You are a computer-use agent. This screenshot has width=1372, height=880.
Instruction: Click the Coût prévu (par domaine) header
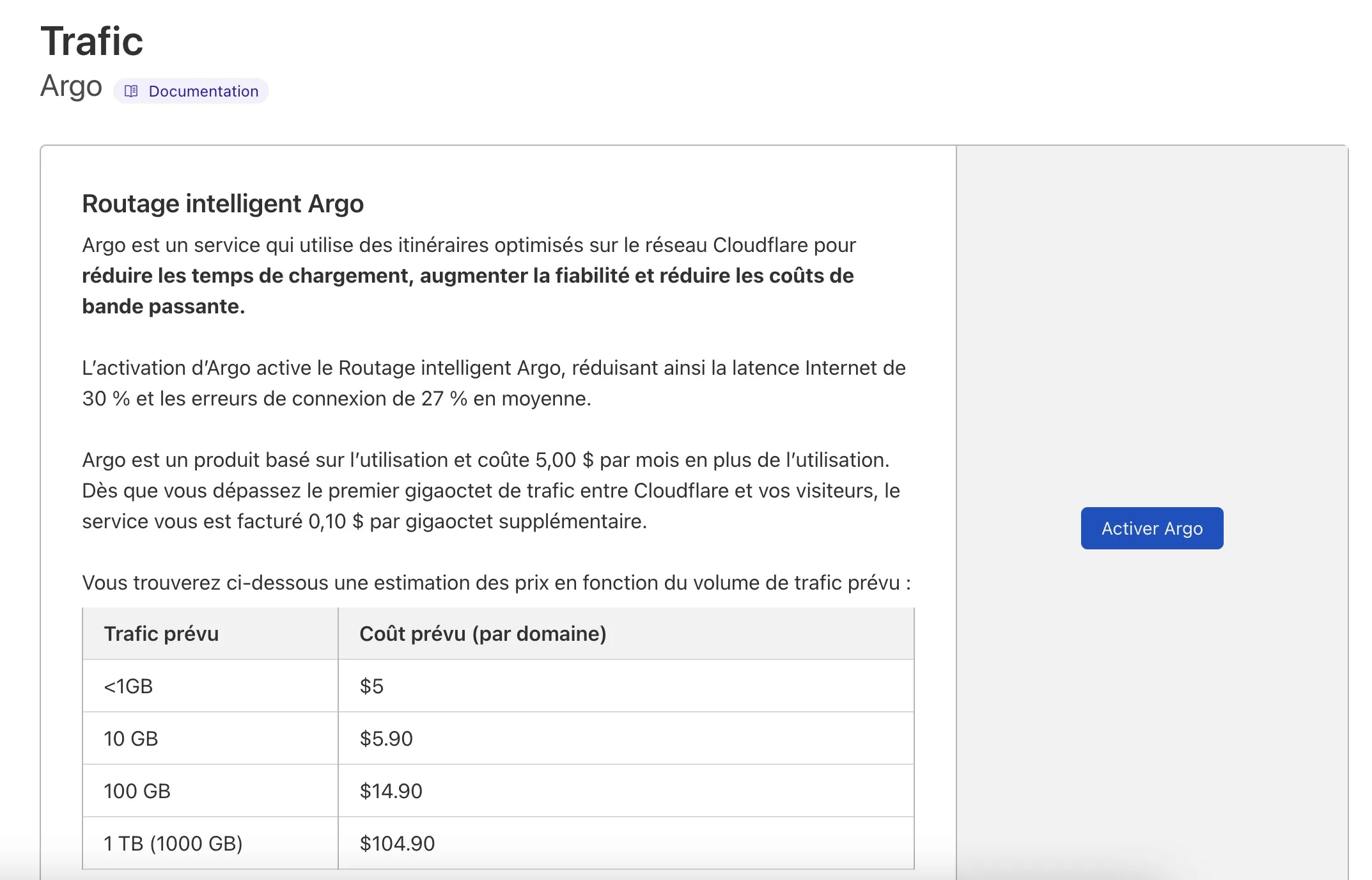click(483, 634)
